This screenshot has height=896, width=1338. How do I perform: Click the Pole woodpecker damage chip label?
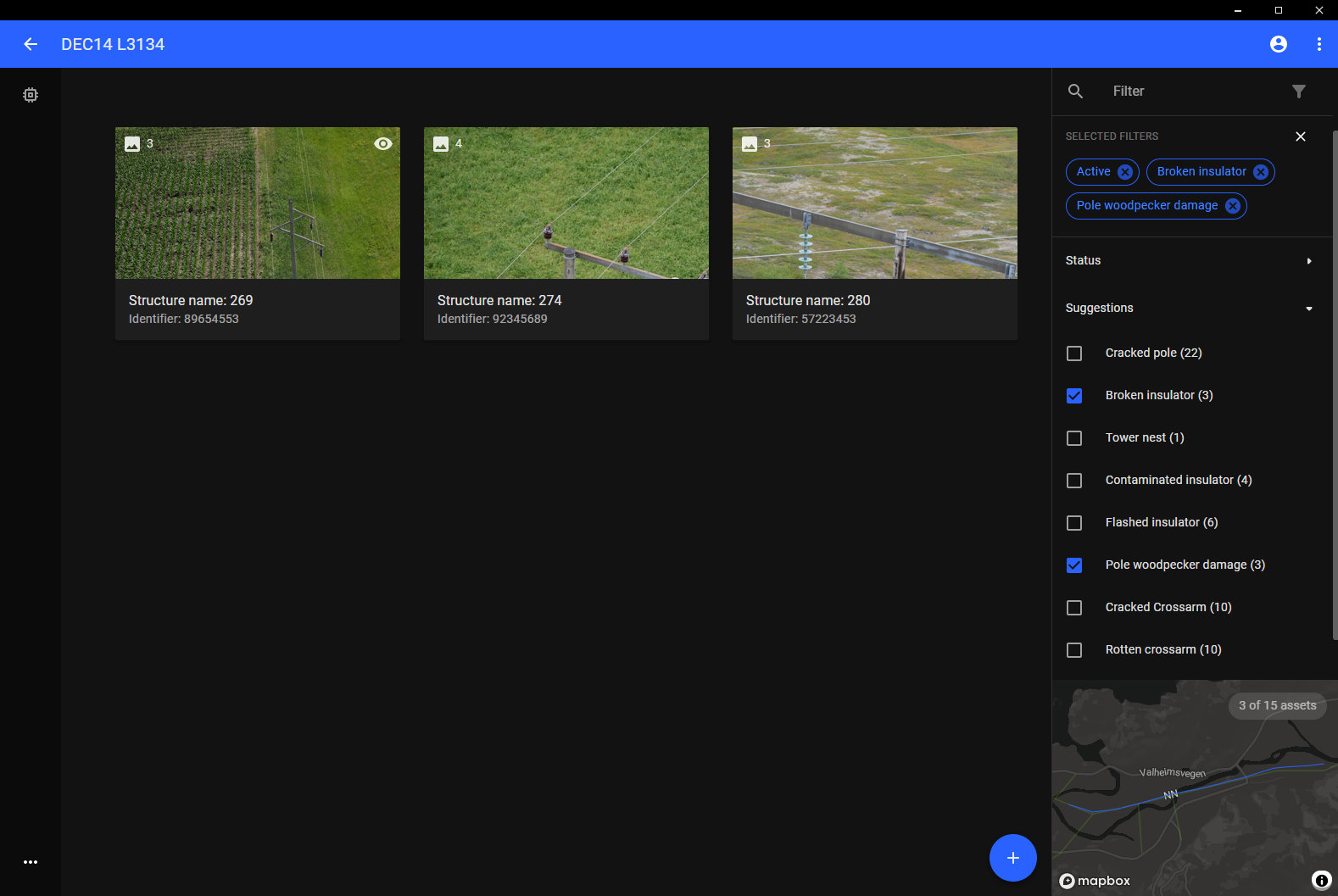coord(1147,205)
